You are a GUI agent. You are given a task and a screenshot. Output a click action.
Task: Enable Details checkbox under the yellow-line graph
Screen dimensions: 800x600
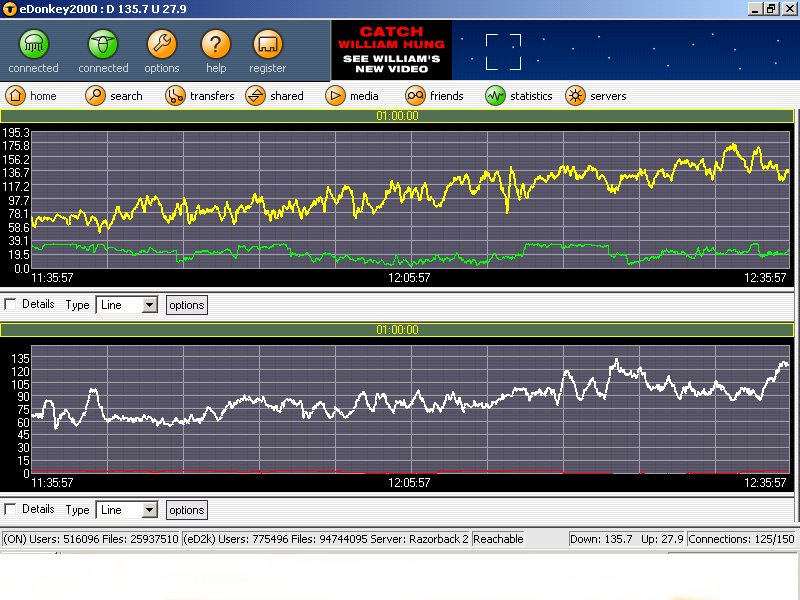coord(11,304)
